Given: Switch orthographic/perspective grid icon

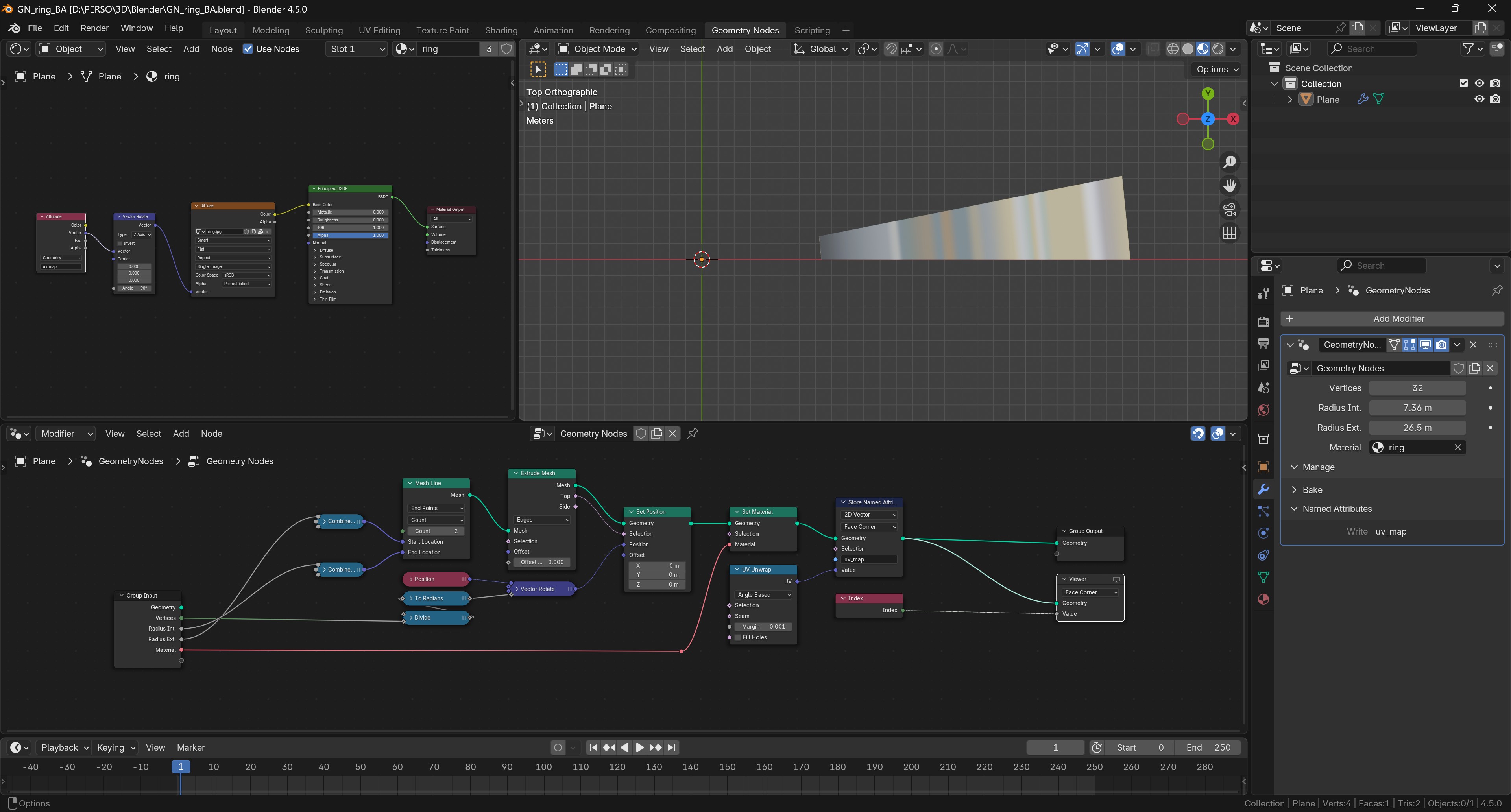Looking at the screenshot, I should (1229, 233).
